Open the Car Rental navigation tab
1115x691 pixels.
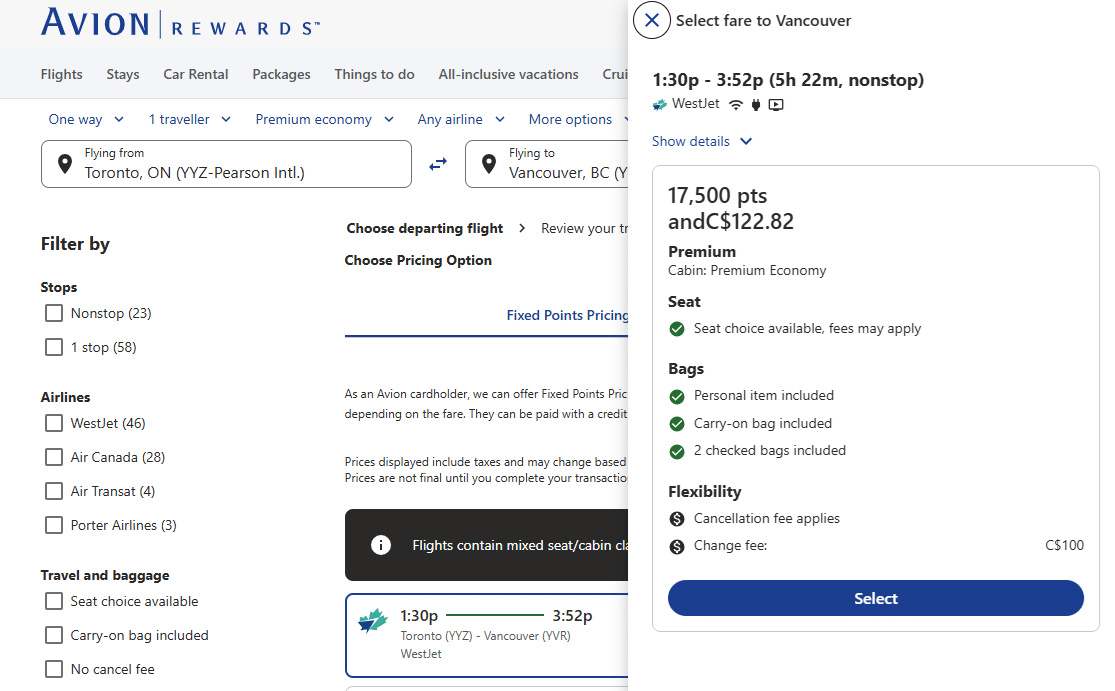pyautogui.click(x=196, y=74)
